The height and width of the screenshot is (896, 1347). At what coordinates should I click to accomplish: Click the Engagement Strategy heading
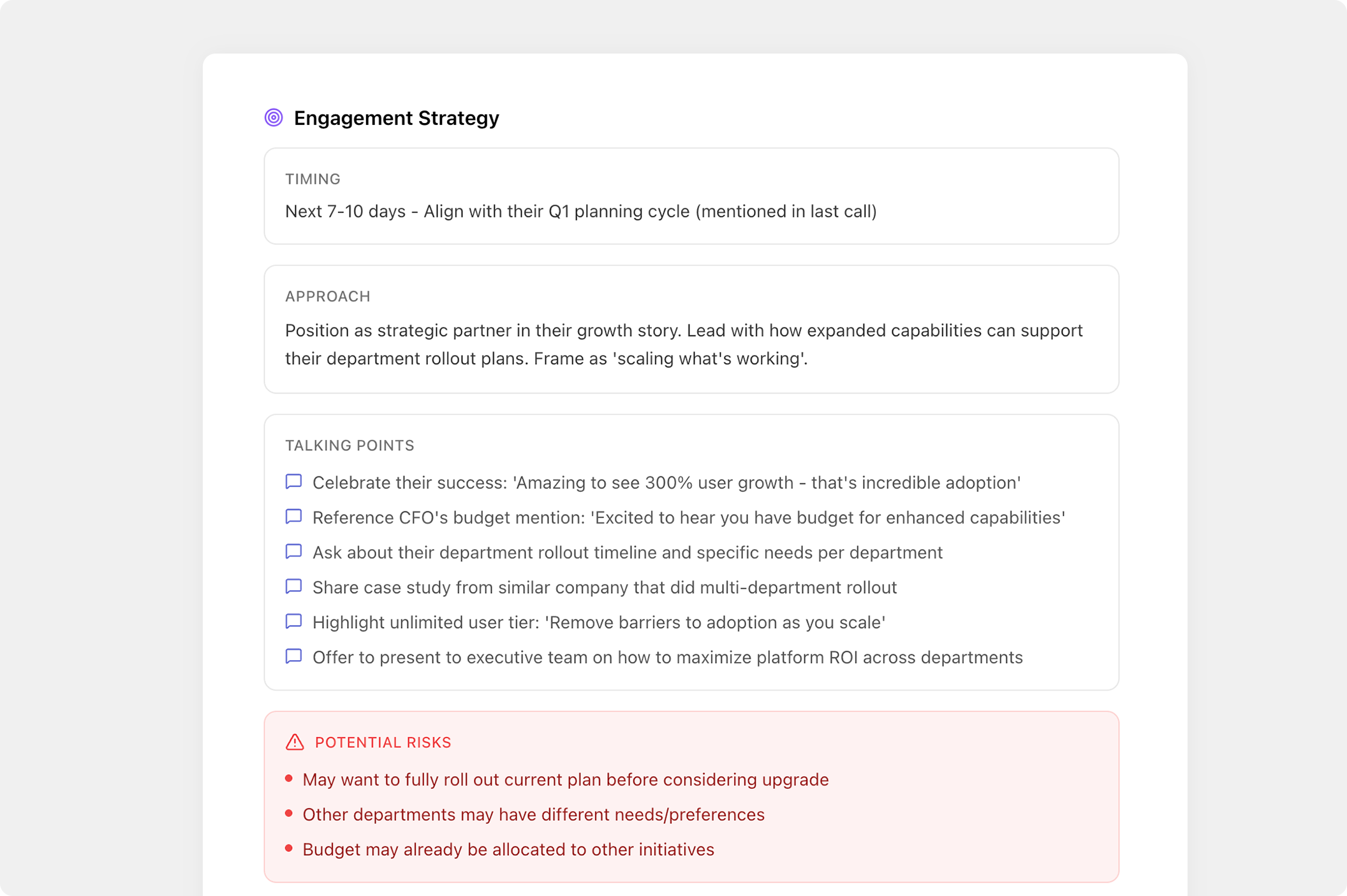pyautogui.click(x=396, y=118)
